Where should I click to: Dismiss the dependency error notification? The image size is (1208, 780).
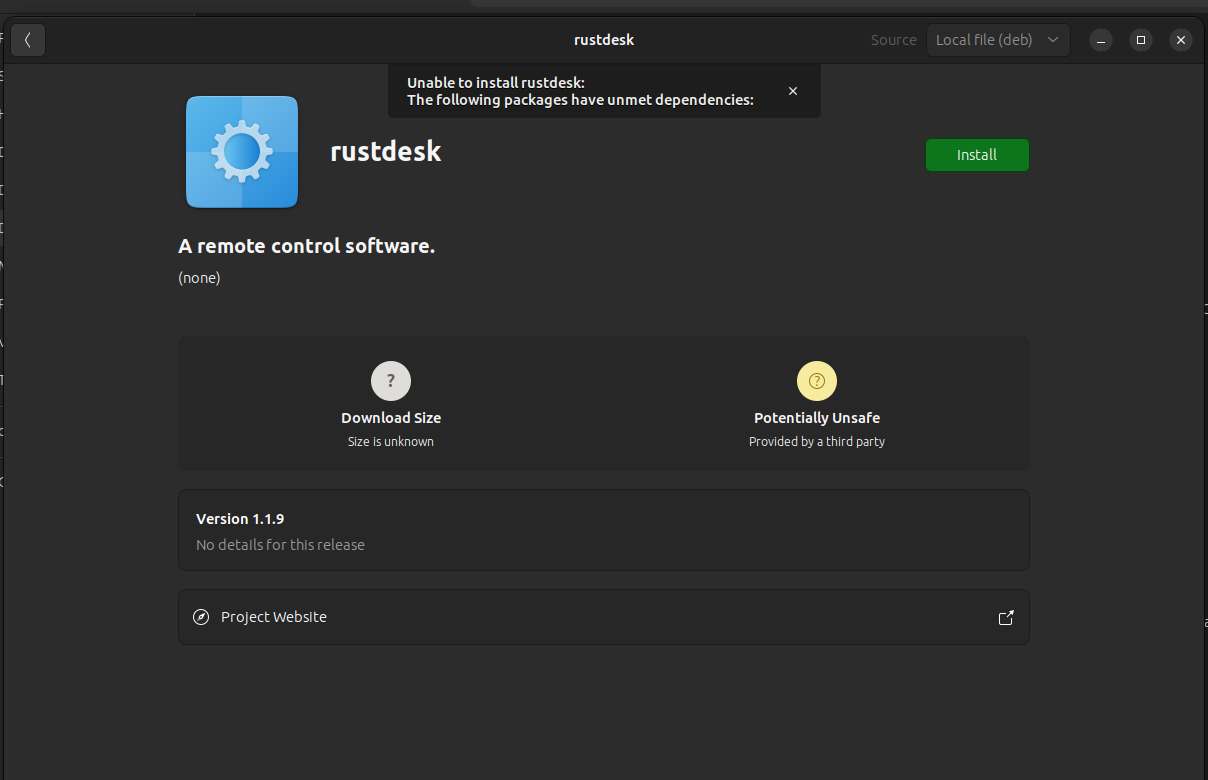(x=793, y=90)
